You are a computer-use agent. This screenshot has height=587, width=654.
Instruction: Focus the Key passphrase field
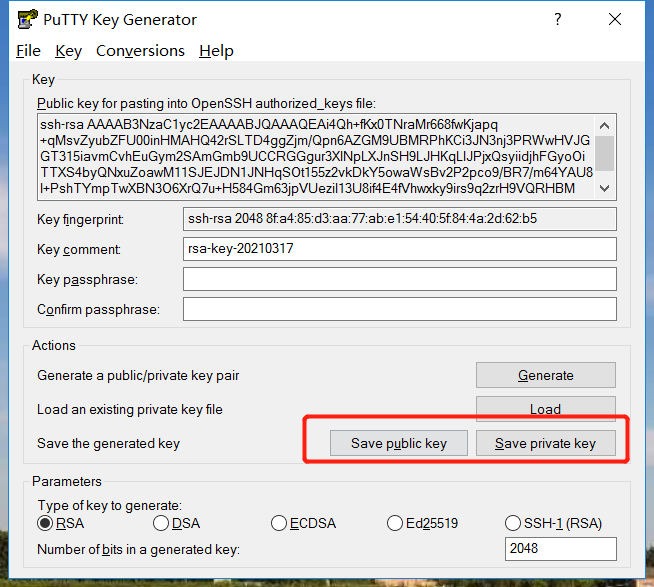pos(400,279)
